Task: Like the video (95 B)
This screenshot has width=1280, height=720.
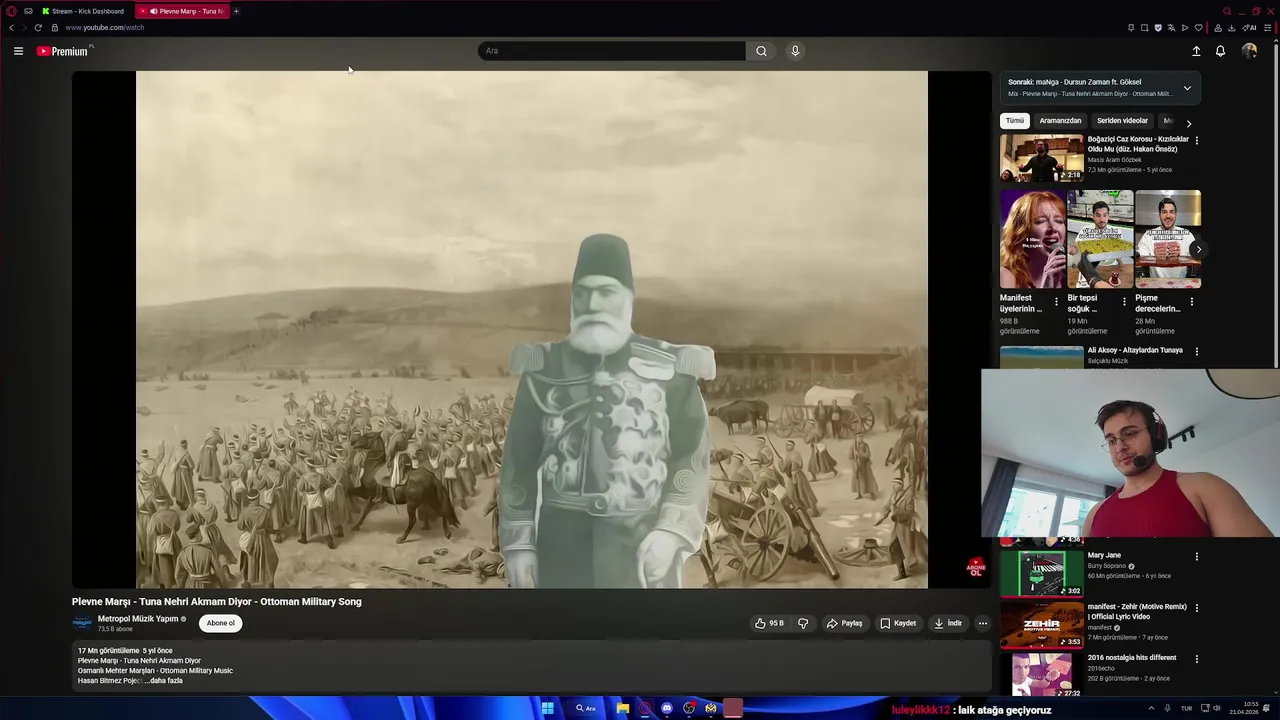Action: tap(769, 623)
